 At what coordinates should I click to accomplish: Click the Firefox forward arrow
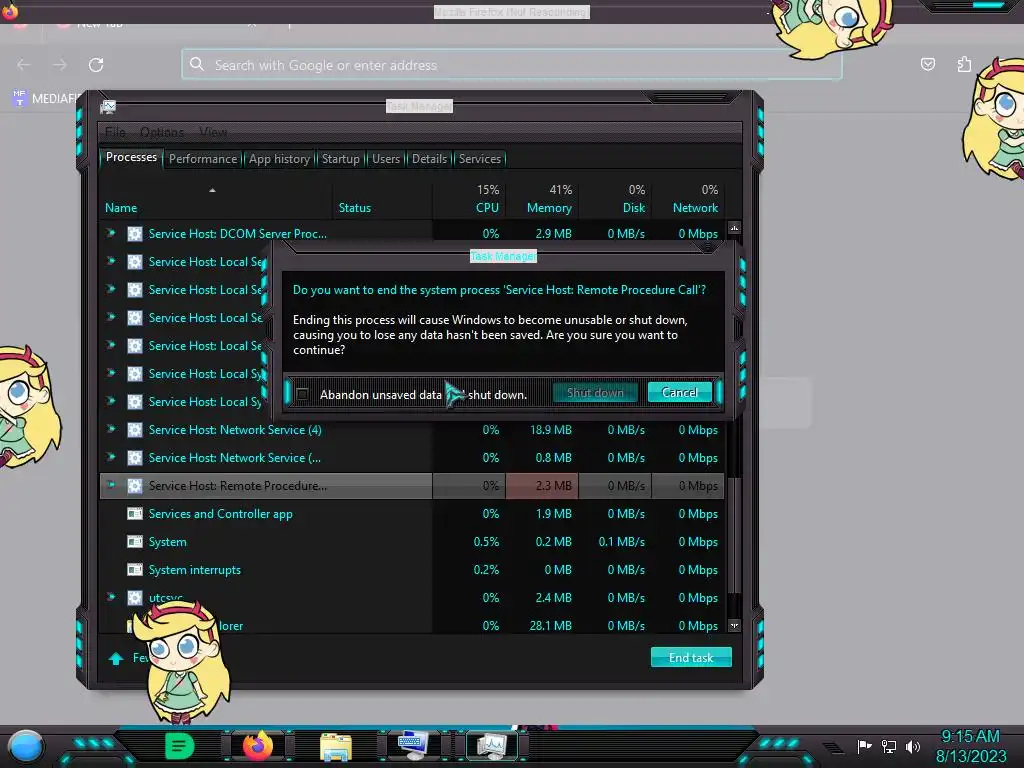(x=60, y=65)
